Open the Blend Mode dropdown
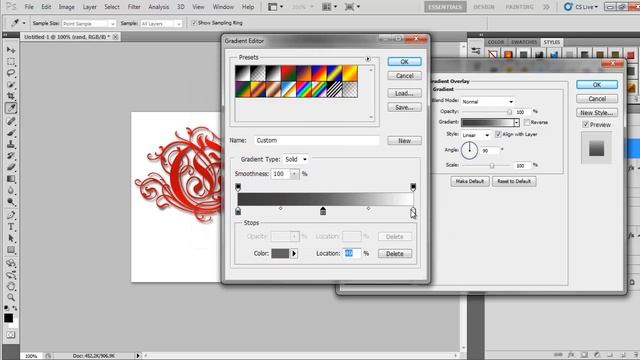Viewport: 640px width, 360px height. tap(488, 101)
